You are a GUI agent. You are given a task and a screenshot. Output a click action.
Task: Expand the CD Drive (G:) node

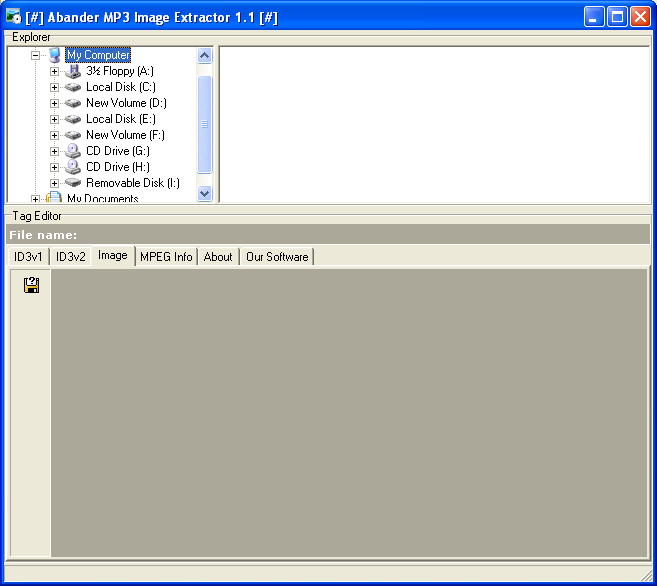pos(54,151)
